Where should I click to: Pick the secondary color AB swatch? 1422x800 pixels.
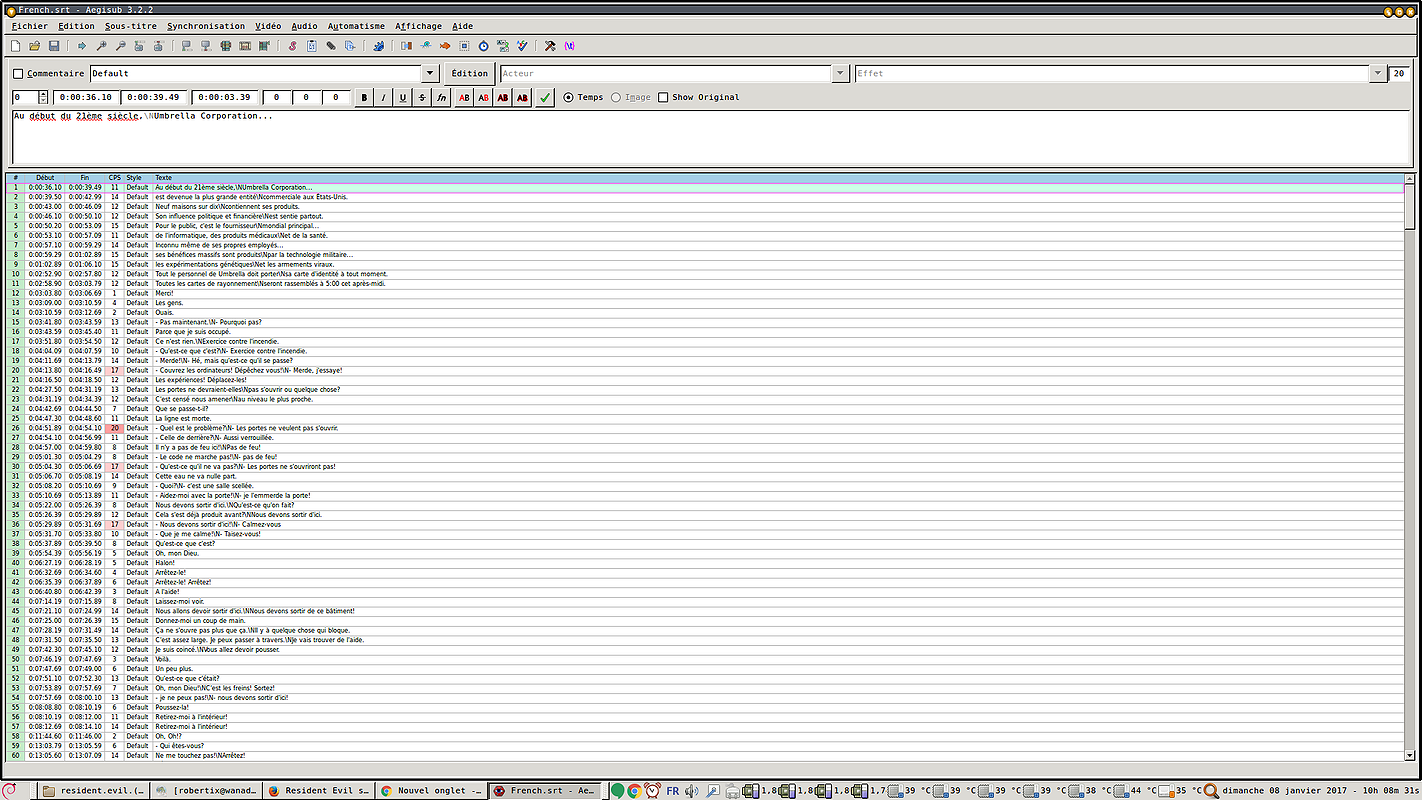coord(483,97)
